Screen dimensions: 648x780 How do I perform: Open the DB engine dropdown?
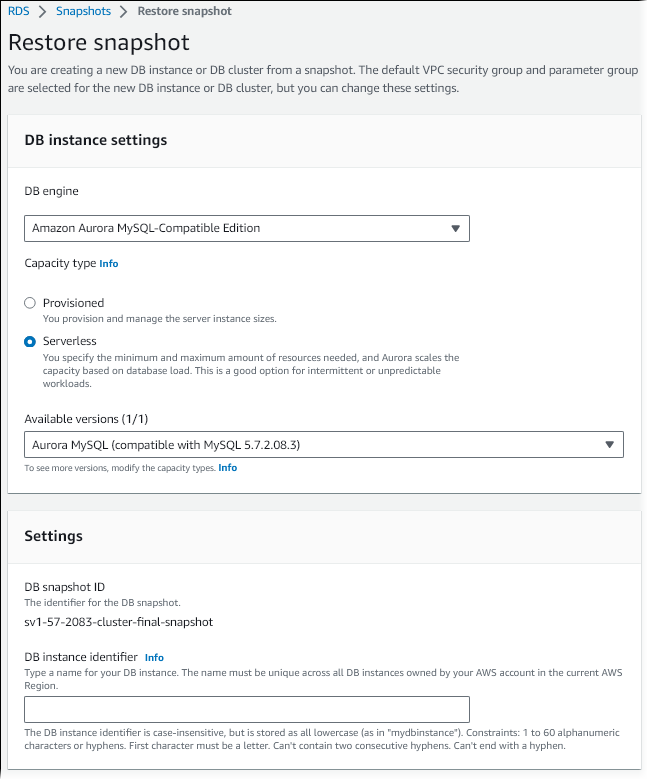(246, 228)
